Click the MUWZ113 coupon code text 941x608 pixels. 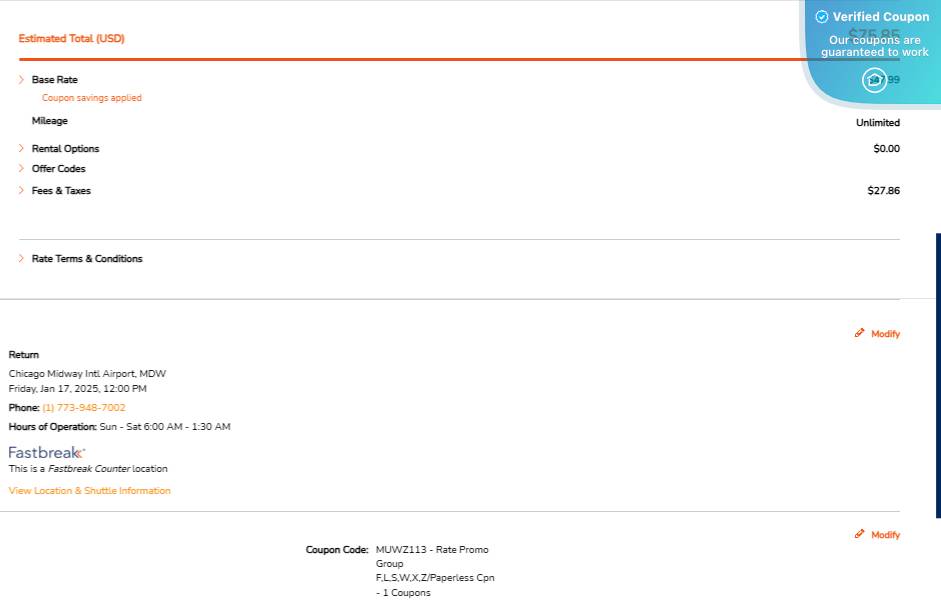pyautogui.click(x=395, y=550)
